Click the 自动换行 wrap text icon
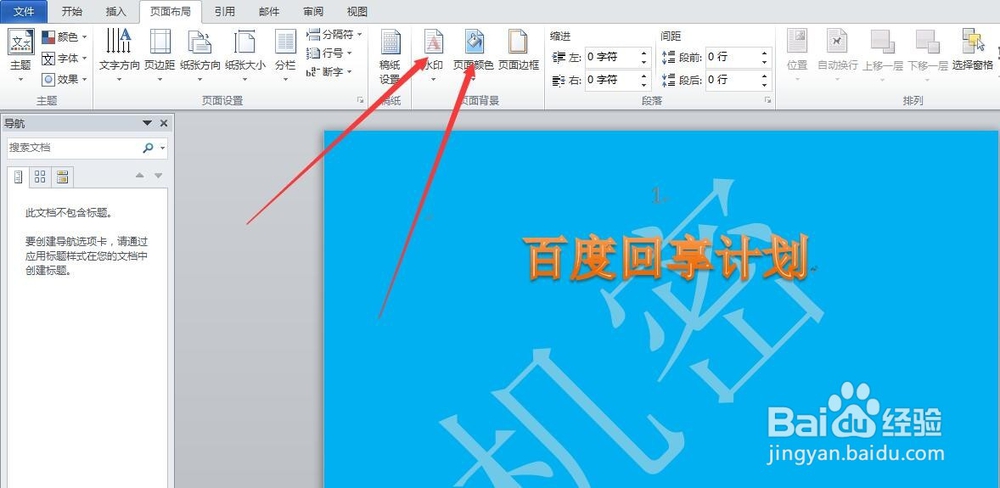The width and height of the screenshot is (1000, 488). click(837, 42)
